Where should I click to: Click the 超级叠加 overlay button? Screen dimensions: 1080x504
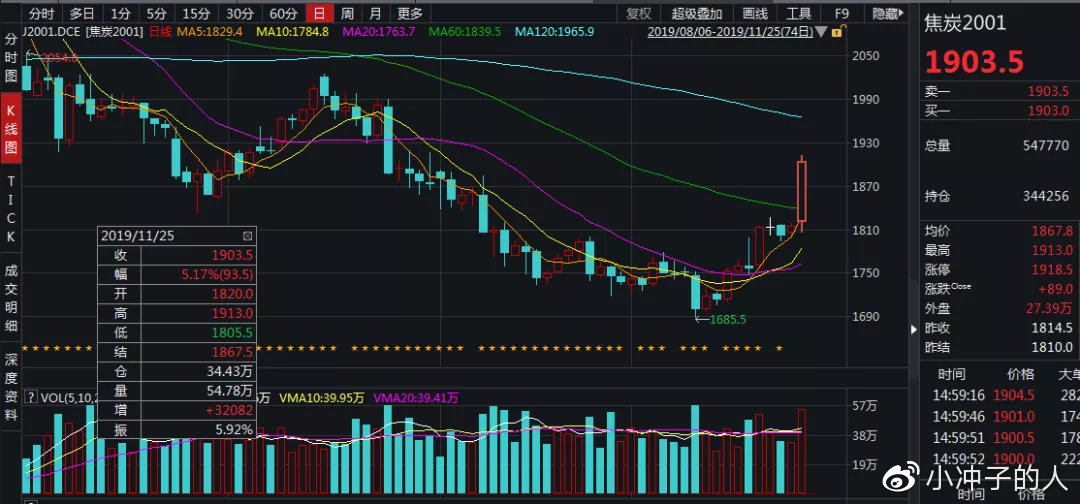(x=696, y=13)
